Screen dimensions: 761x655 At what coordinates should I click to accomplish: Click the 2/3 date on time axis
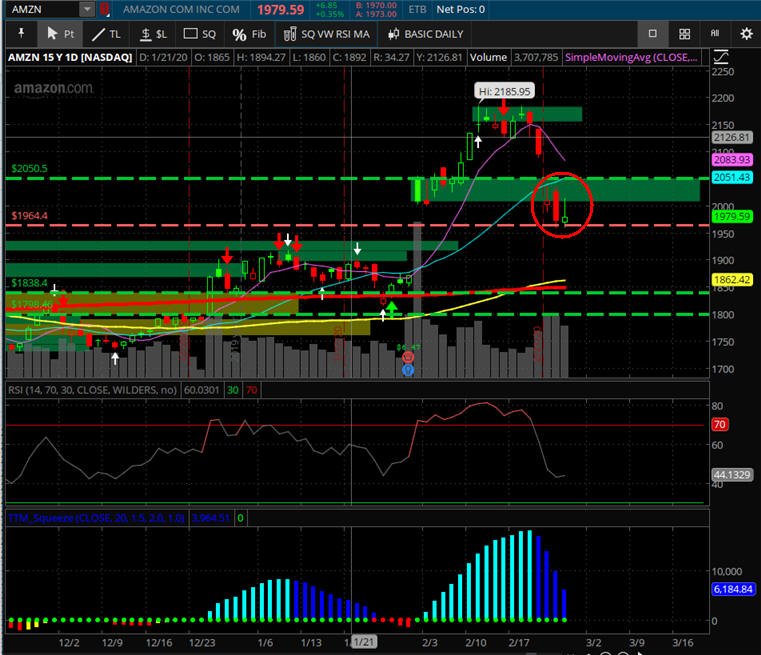point(430,642)
